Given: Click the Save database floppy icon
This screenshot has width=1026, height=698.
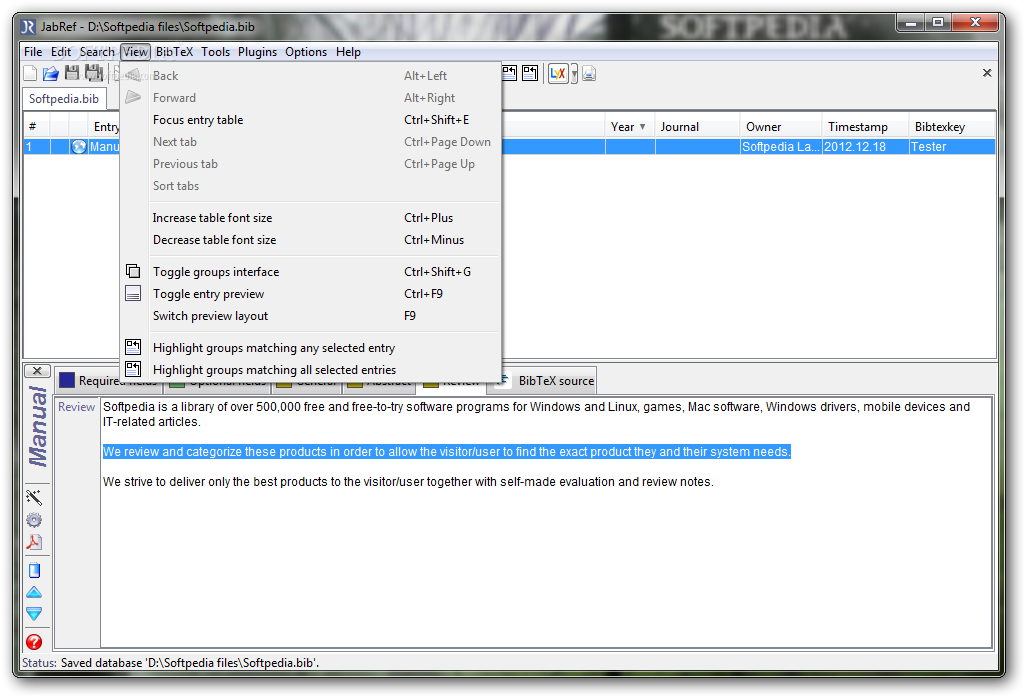Looking at the screenshot, I should tap(72, 73).
